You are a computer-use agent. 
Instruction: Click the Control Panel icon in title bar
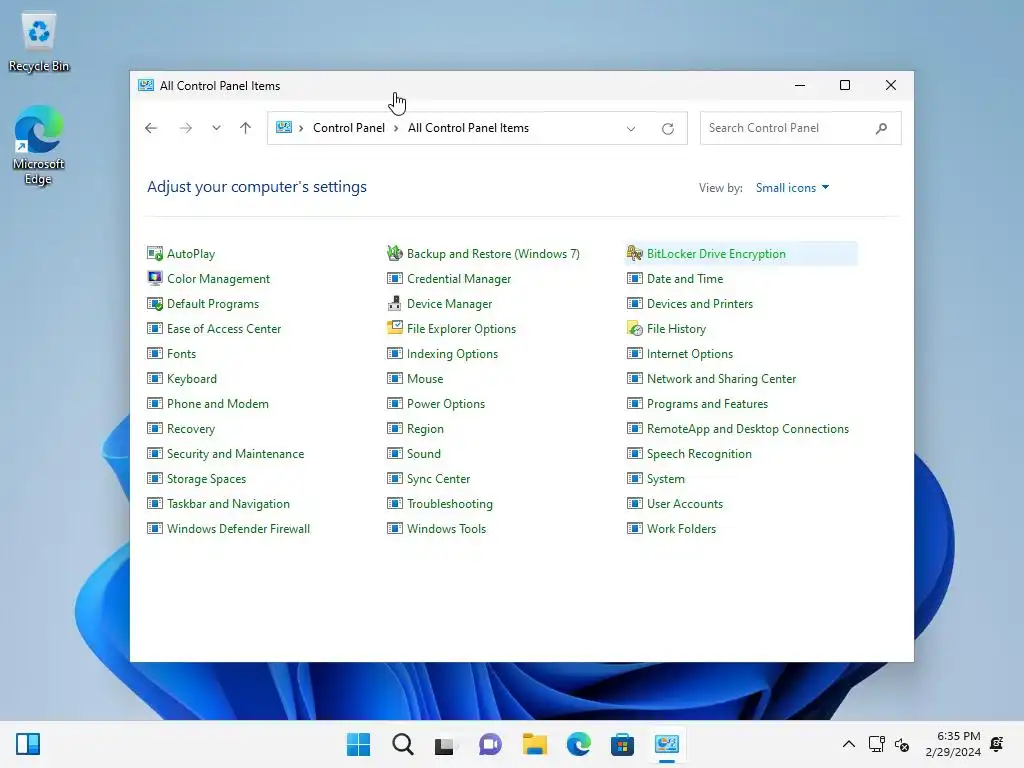(146, 86)
